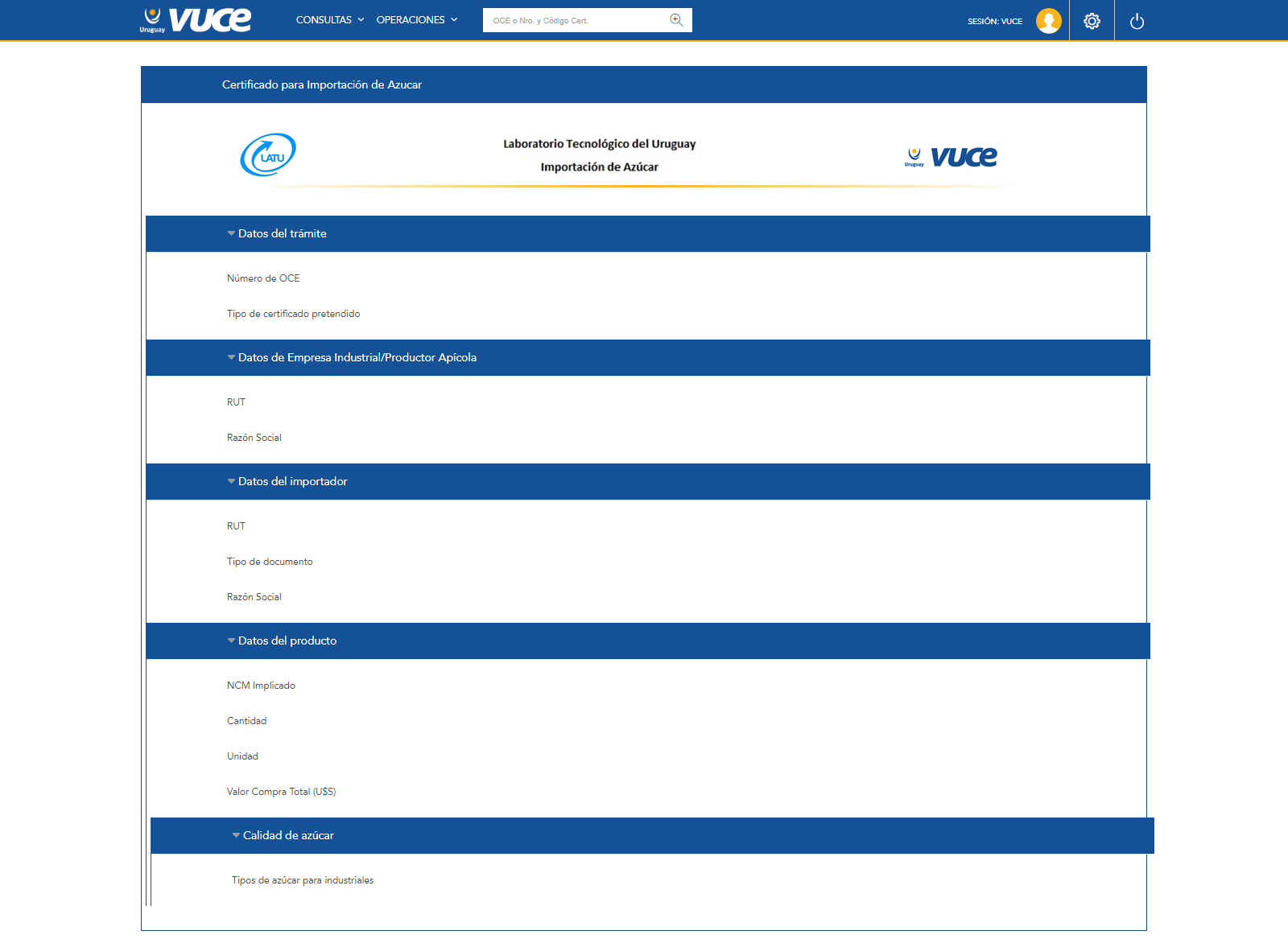
Task: Click the Tipos de azúcar para industriales label
Action: tap(303, 880)
